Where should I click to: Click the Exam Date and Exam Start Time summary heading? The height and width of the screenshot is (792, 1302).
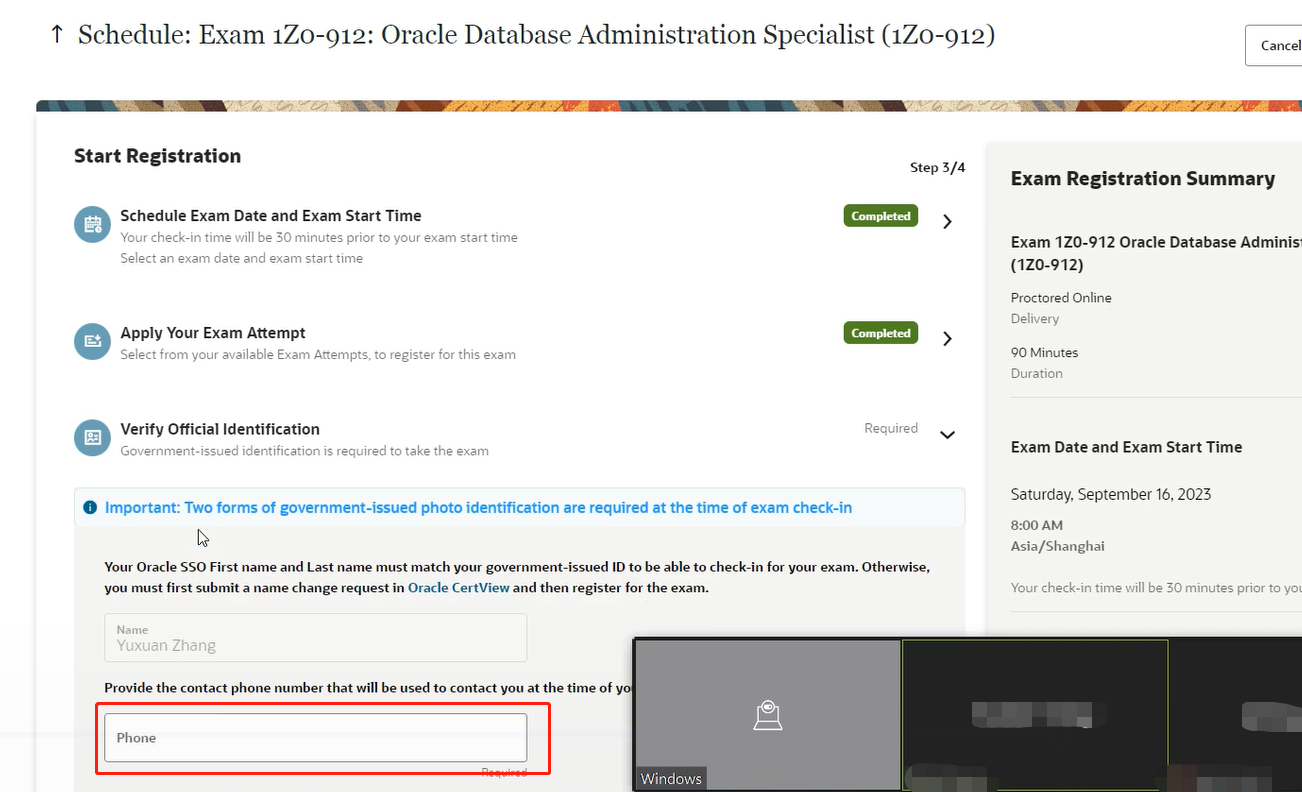(x=1127, y=447)
